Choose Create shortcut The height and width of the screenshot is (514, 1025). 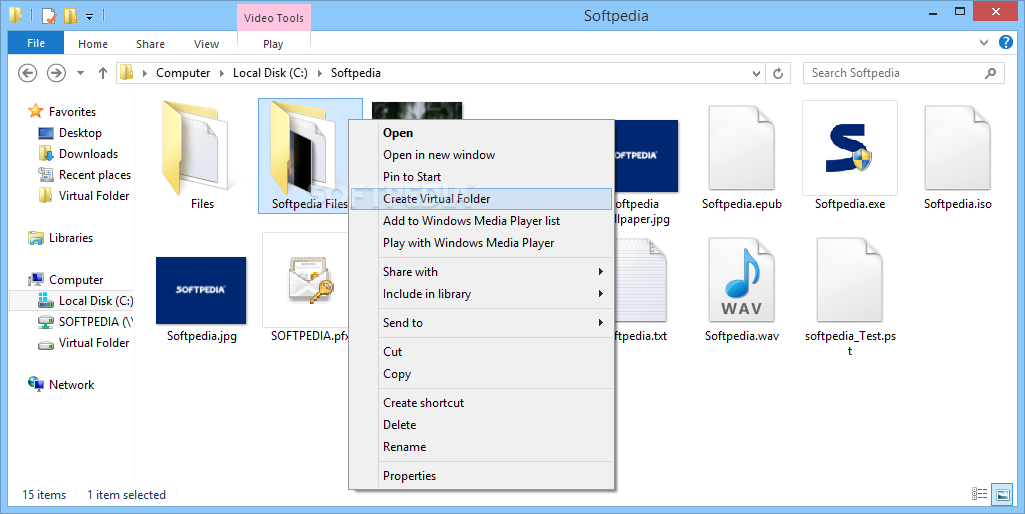(x=481, y=403)
